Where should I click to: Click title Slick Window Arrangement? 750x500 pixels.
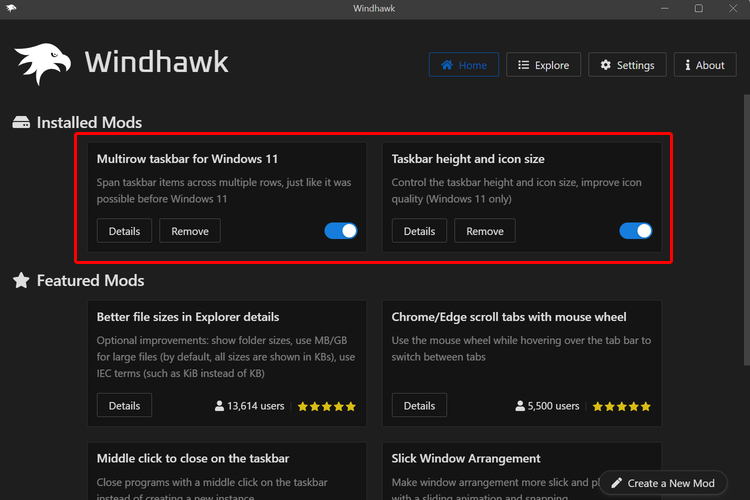click(466, 458)
